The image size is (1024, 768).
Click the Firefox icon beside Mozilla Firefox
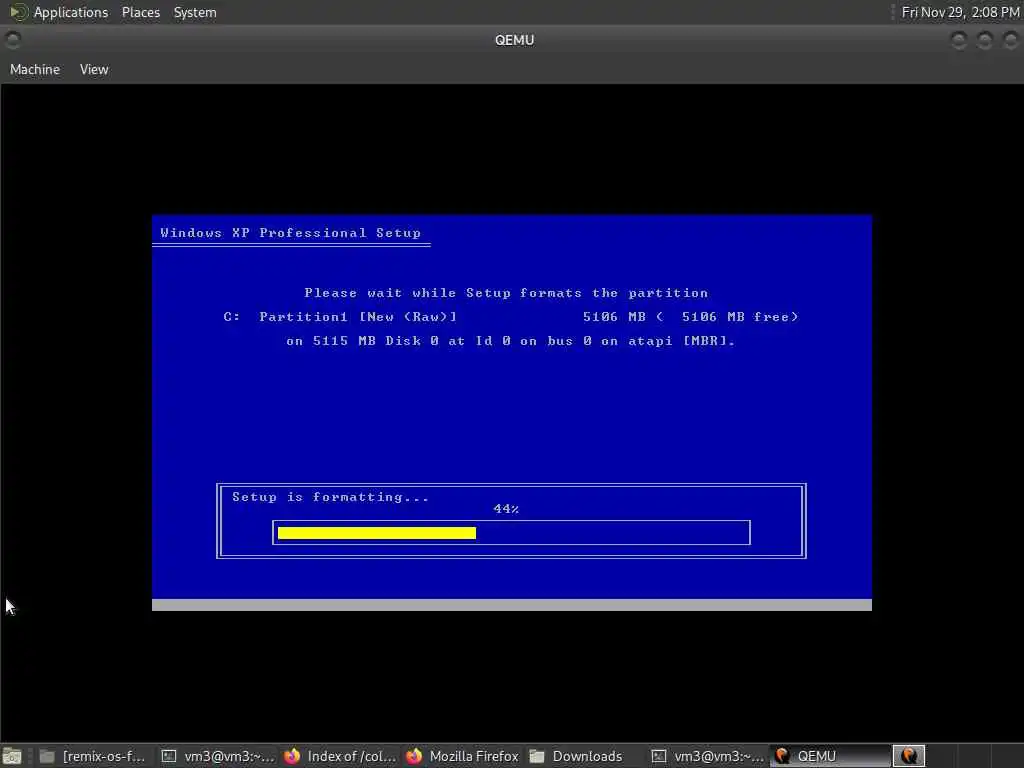coord(414,756)
